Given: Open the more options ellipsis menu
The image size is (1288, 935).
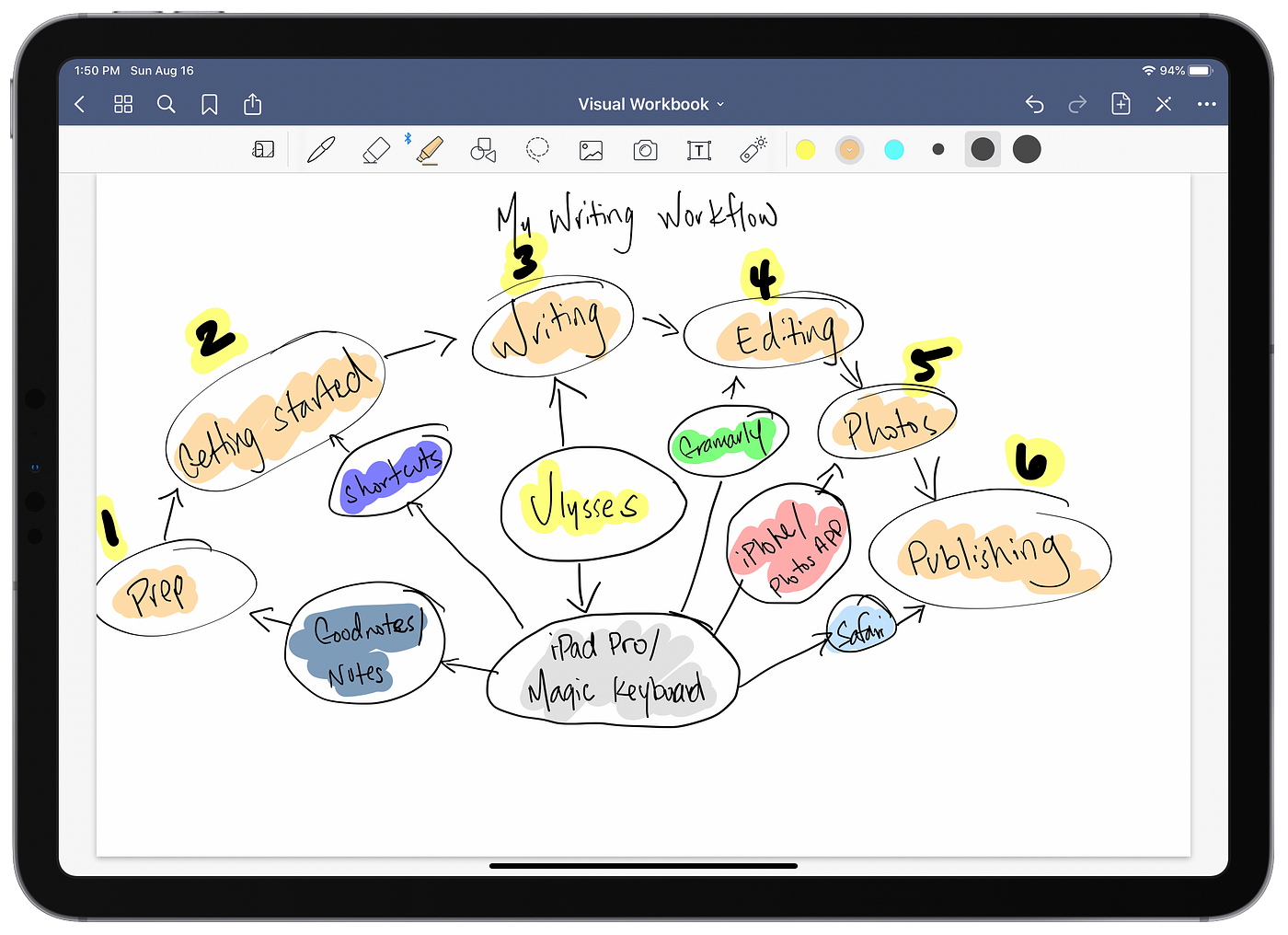Looking at the screenshot, I should 1207,105.
